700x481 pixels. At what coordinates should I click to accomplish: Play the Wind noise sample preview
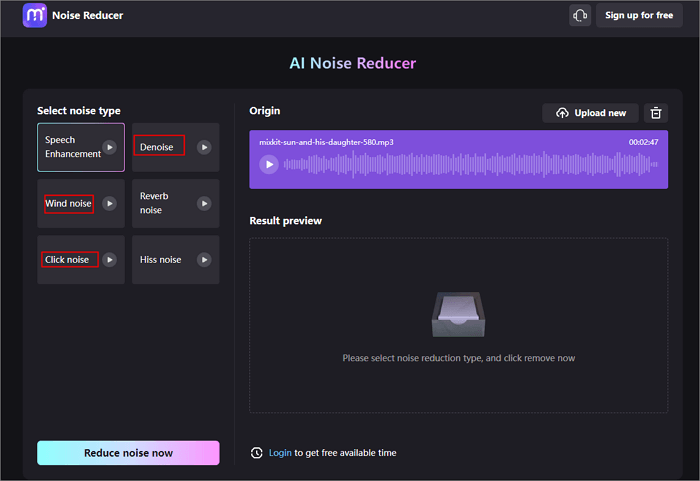click(110, 203)
